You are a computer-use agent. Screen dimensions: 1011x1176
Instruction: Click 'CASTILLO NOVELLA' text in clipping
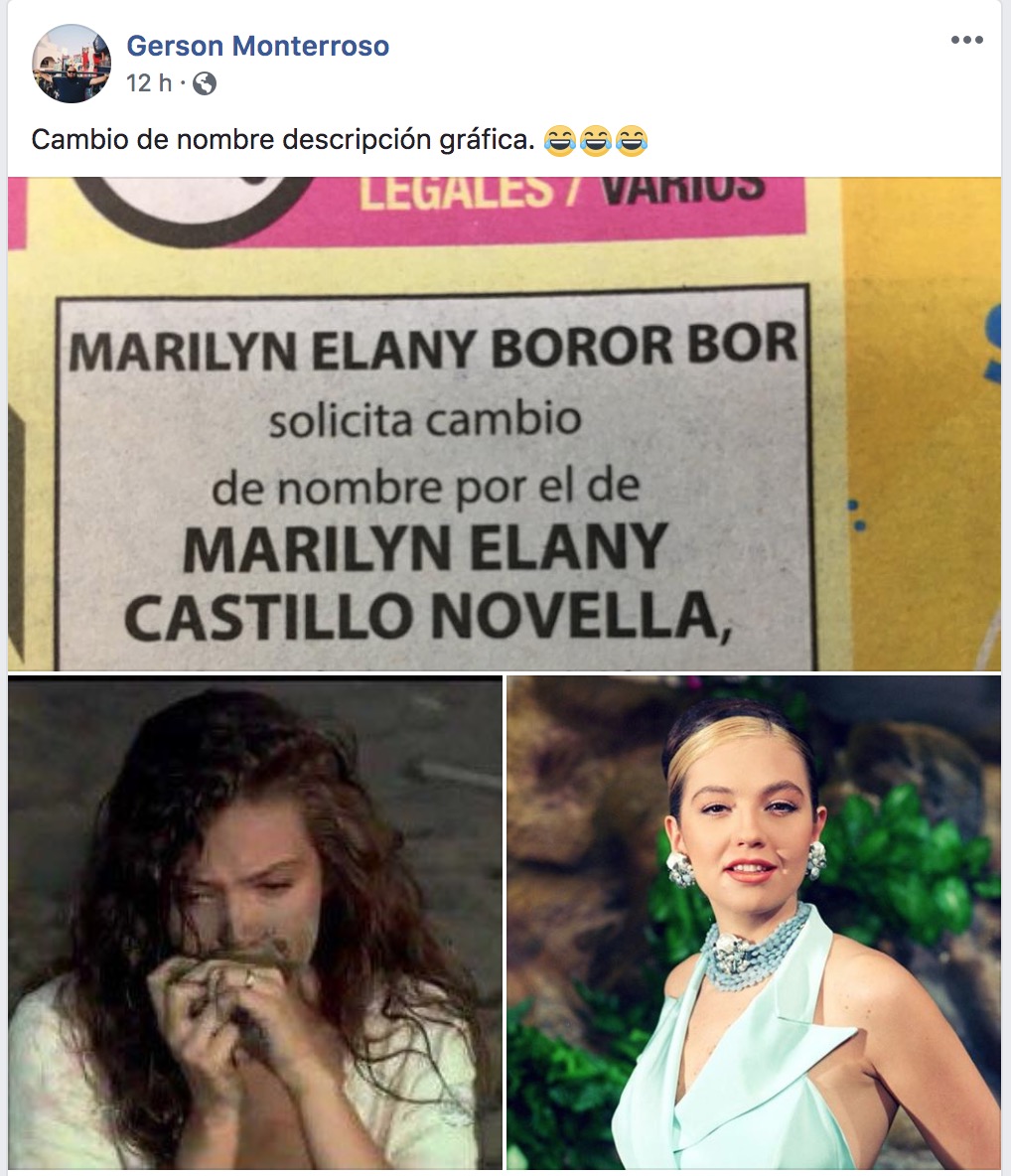point(427,617)
